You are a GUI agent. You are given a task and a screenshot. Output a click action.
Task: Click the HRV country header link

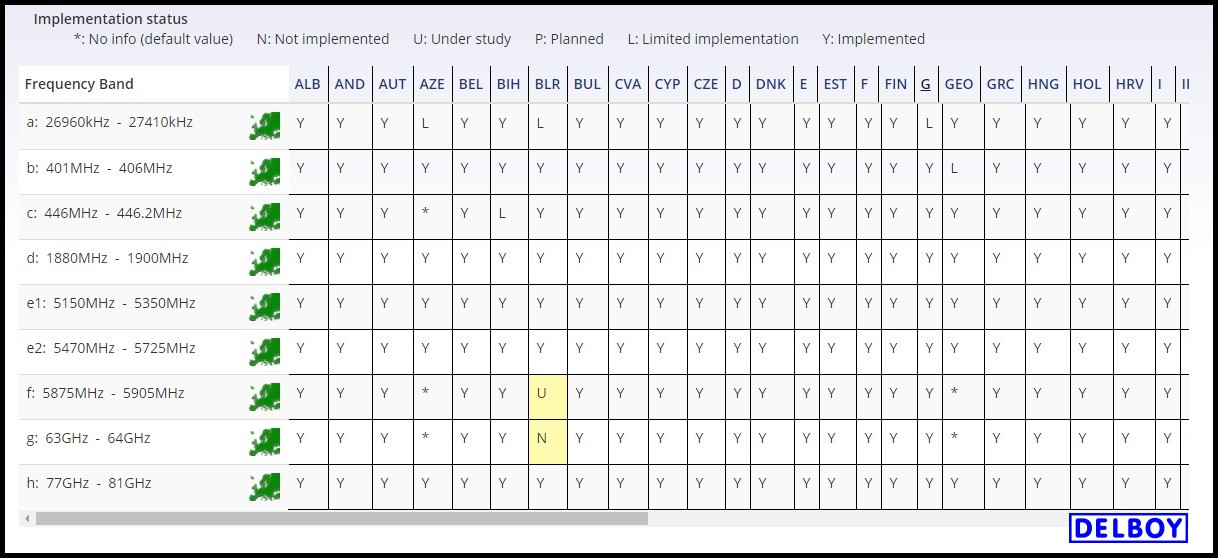pyautogui.click(x=1129, y=84)
